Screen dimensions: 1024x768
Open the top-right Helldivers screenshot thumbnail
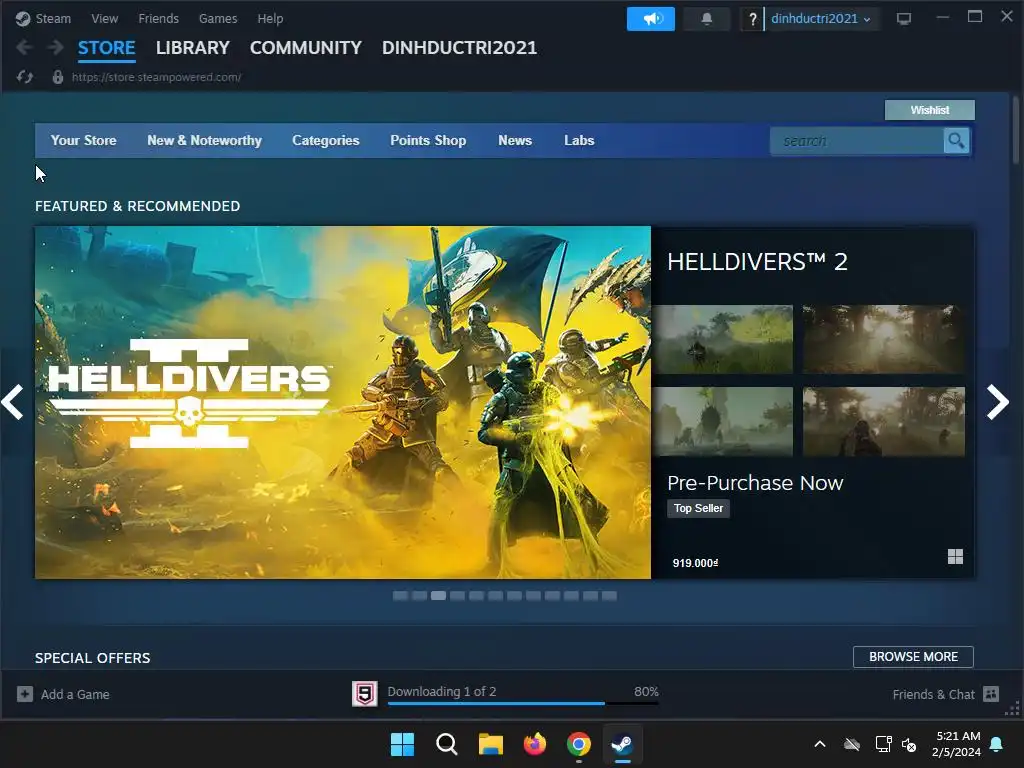[x=884, y=339]
